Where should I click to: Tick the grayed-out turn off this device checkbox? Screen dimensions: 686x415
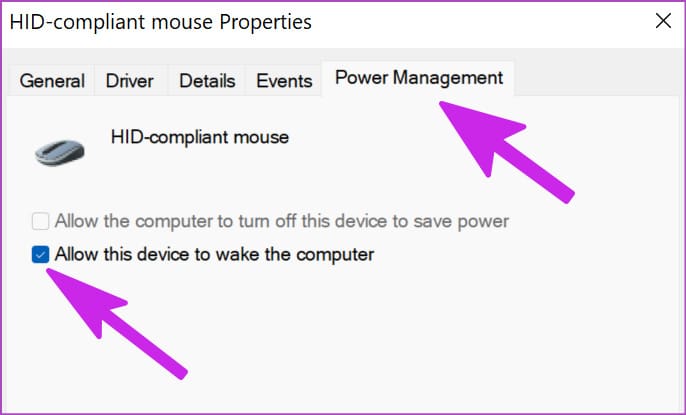[x=40, y=221]
